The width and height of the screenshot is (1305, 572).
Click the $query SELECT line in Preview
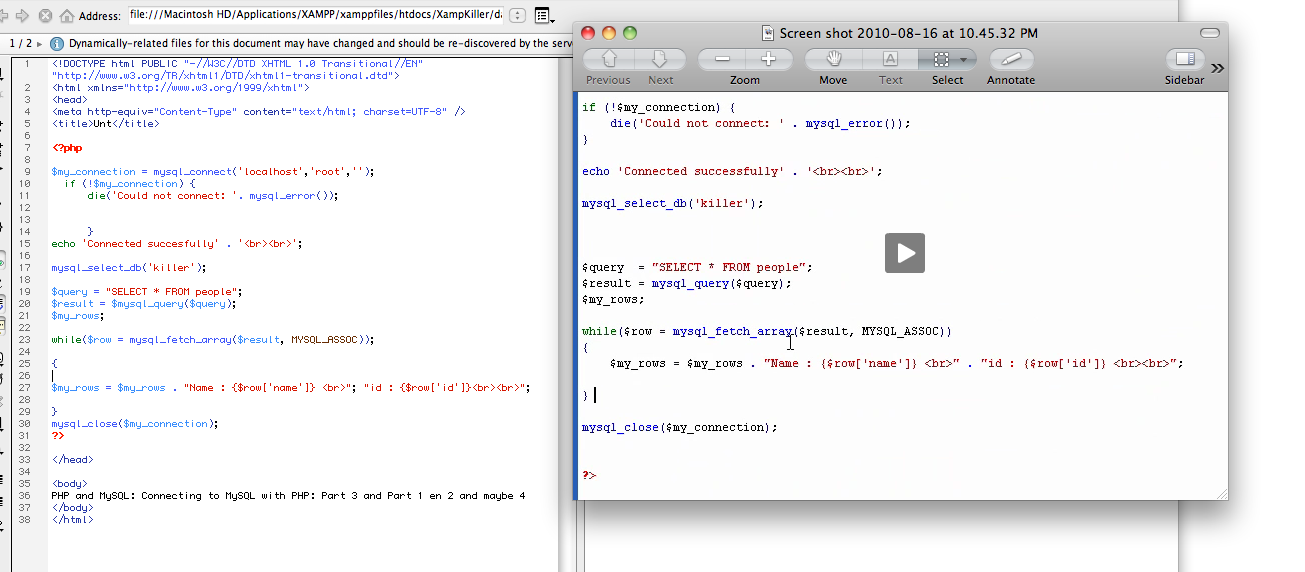698,267
